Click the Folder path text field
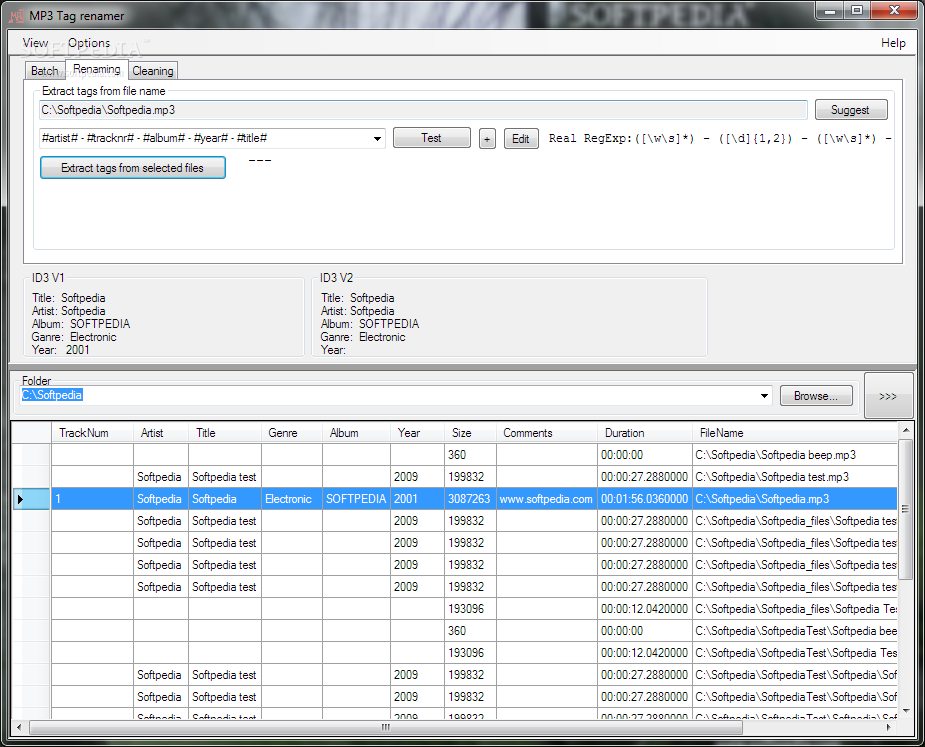Screen dimensions: 925x747 tap(388, 395)
